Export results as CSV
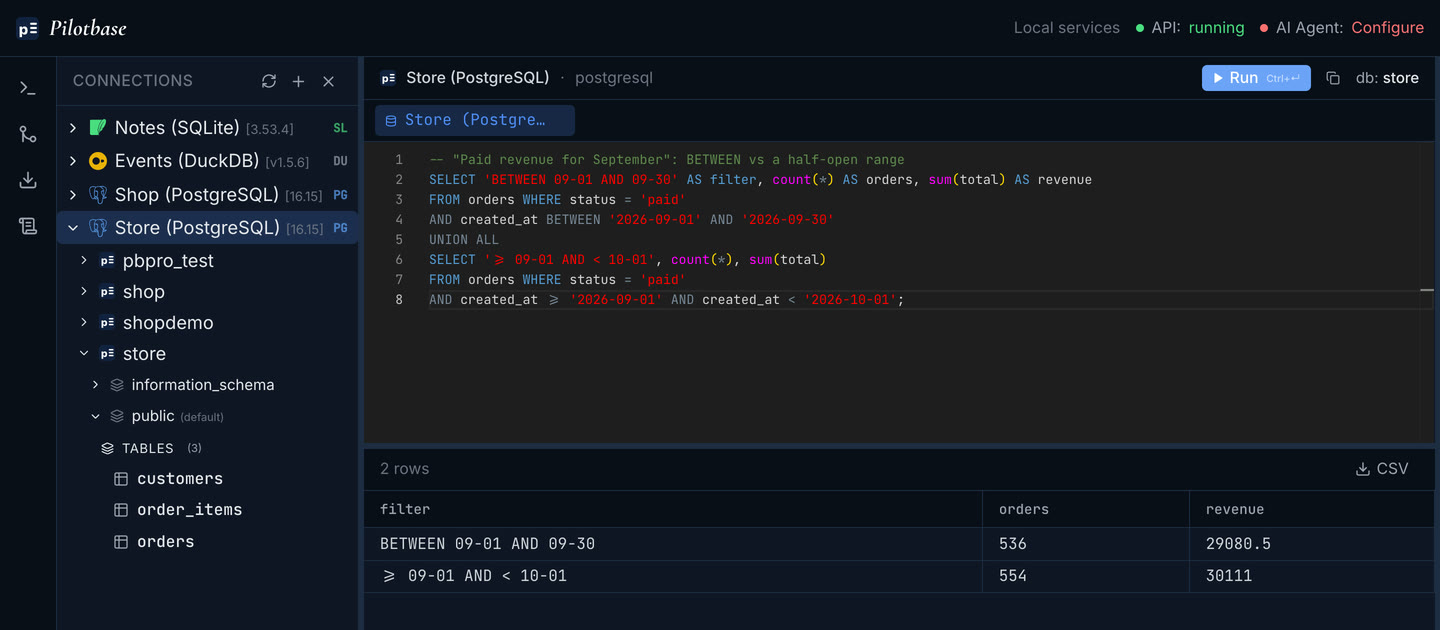 1382,469
